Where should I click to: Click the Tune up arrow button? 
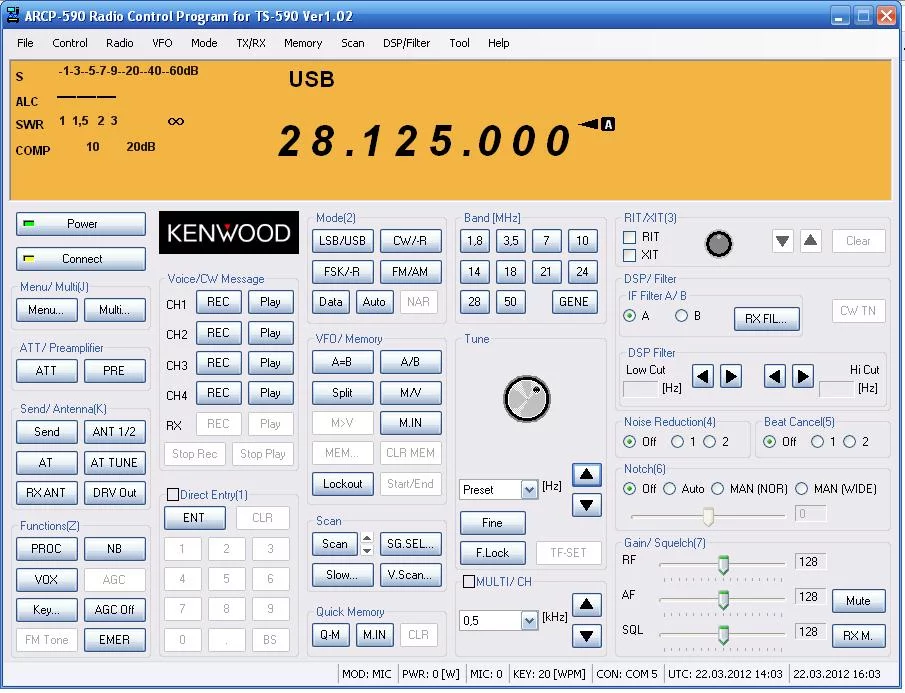tap(587, 475)
